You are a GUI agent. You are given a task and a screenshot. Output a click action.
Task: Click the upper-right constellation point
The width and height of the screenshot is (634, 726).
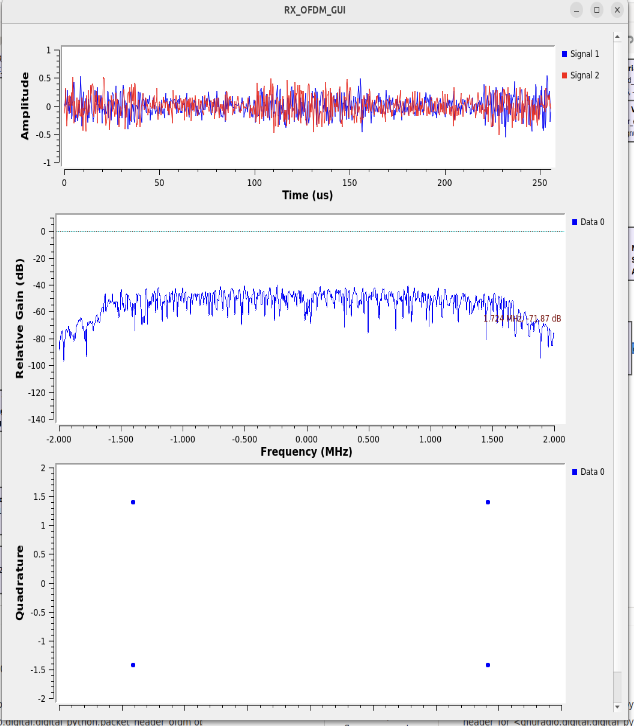(487, 502)
